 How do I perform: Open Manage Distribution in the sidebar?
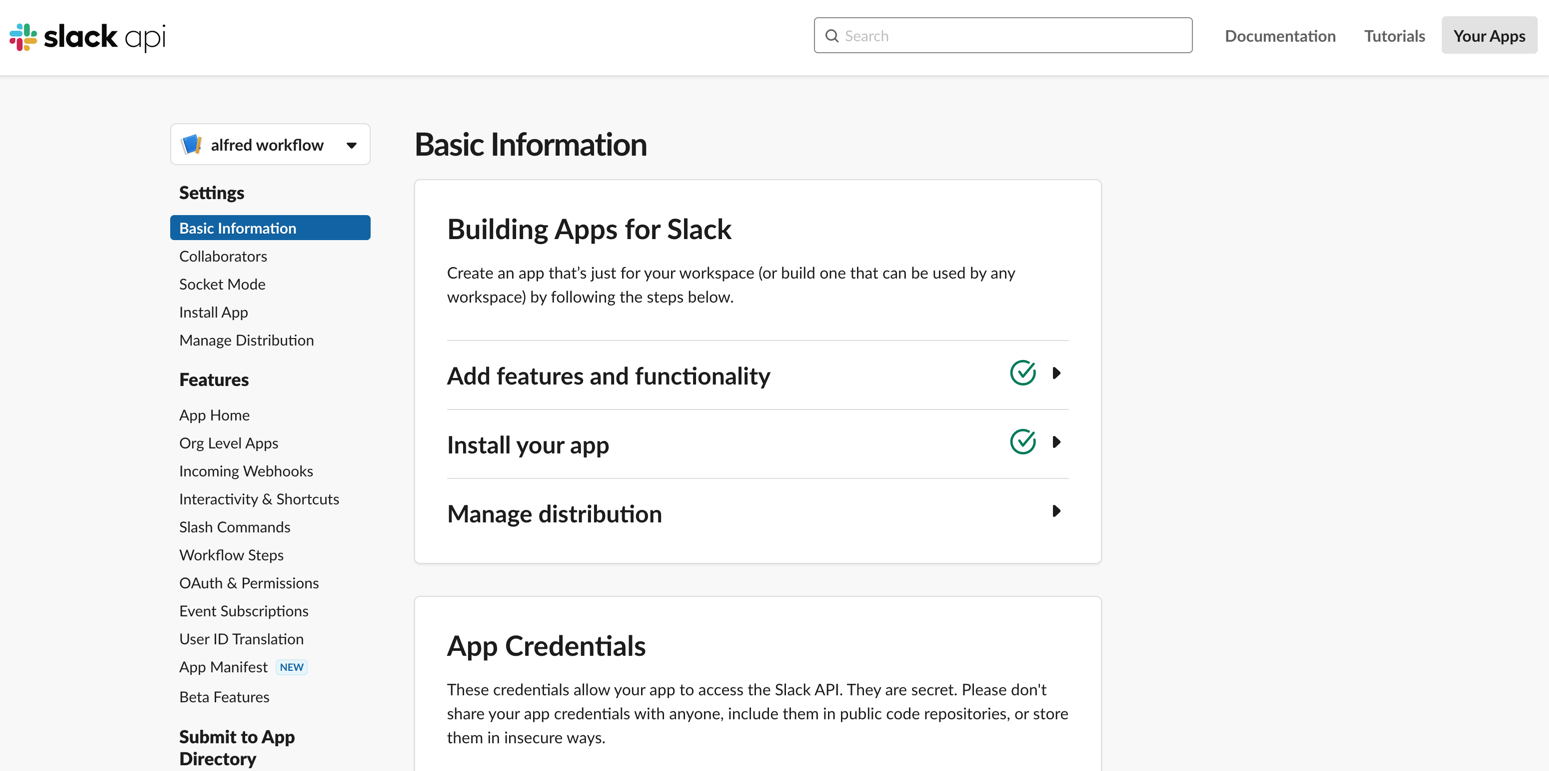pyautogui.click(x=246, y=340)
